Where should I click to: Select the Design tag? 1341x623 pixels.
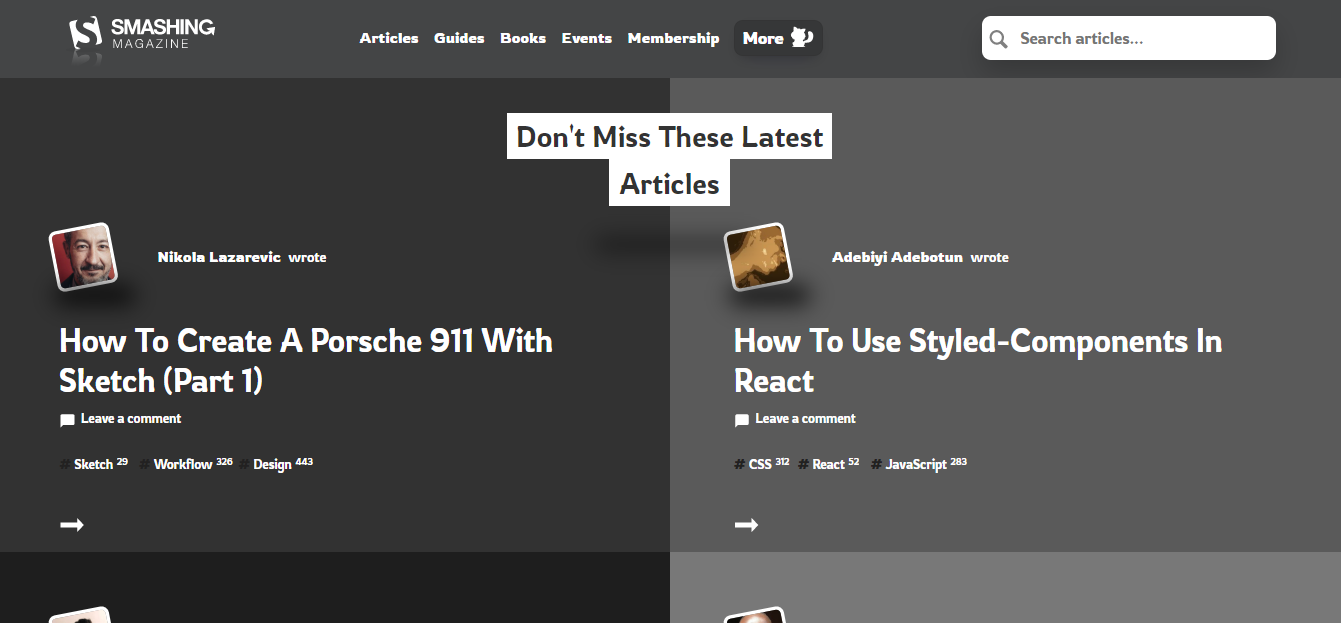click(272, 464)
